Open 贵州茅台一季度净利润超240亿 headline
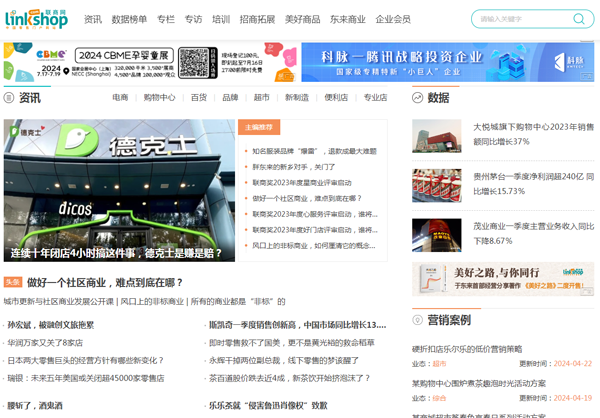Viewport: 600px width, 418px height. pos(534,184)
